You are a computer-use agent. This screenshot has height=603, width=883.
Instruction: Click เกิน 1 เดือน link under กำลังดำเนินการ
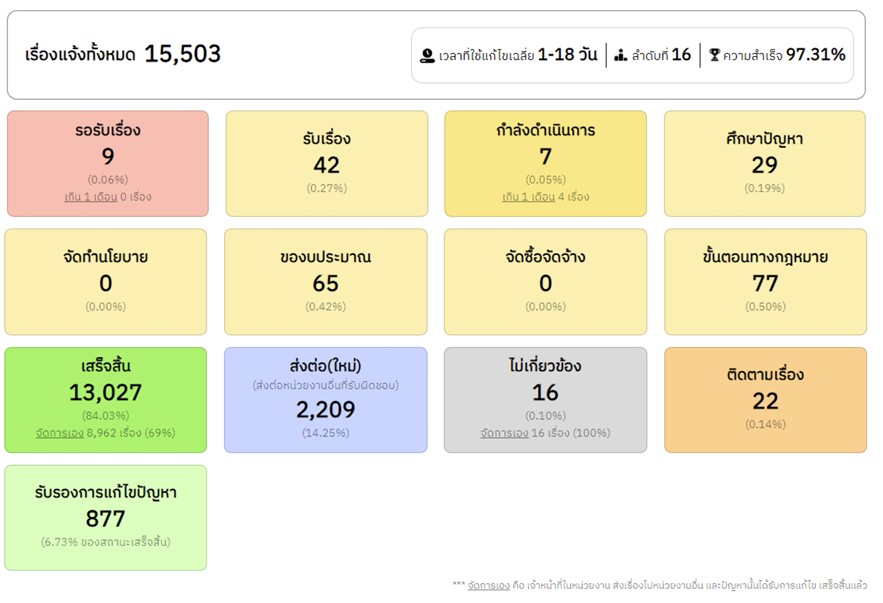pyautogui.click(x=528, y=197)
